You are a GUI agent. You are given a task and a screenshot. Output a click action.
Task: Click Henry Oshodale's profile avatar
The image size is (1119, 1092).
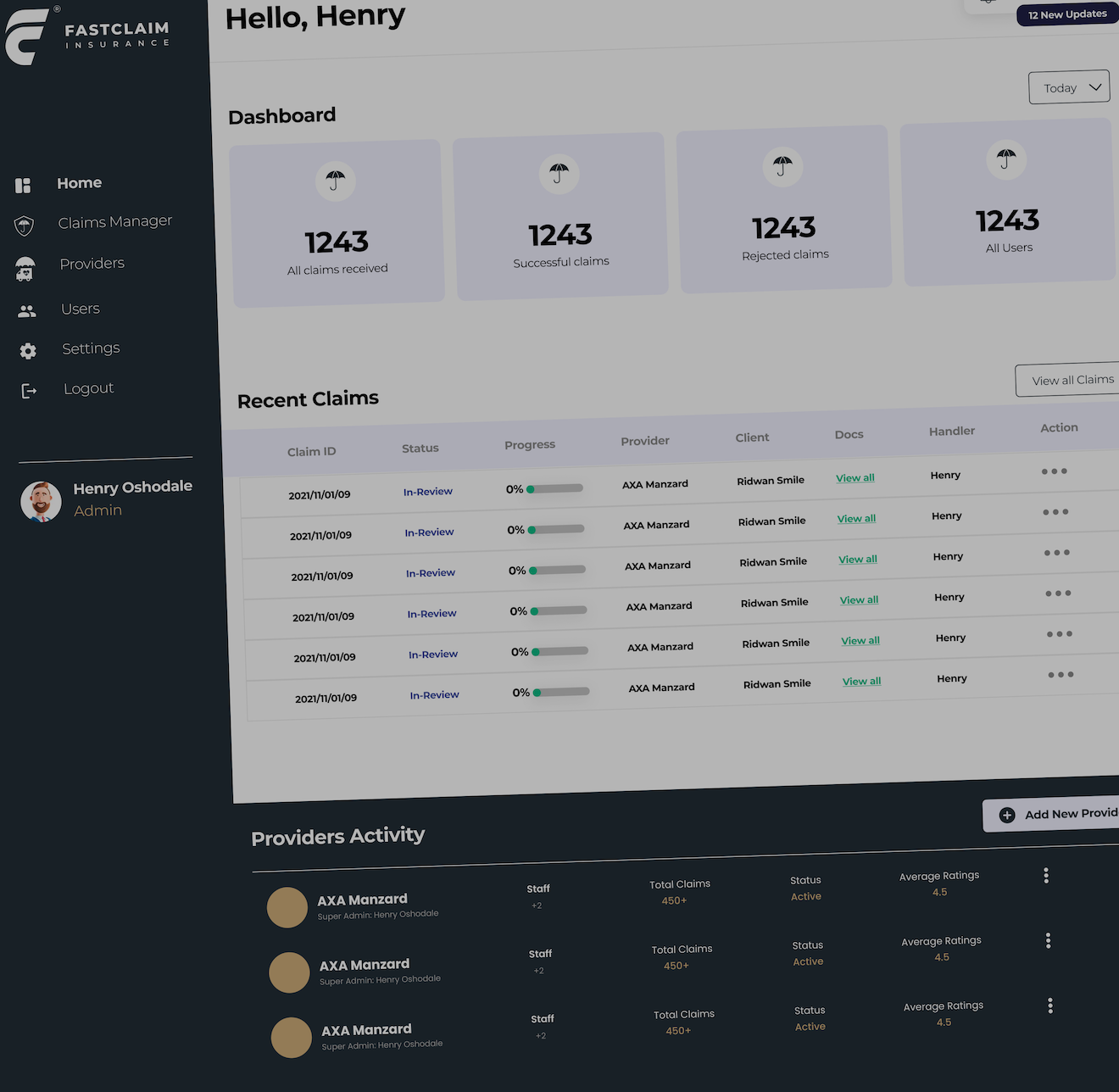[41, 501]
